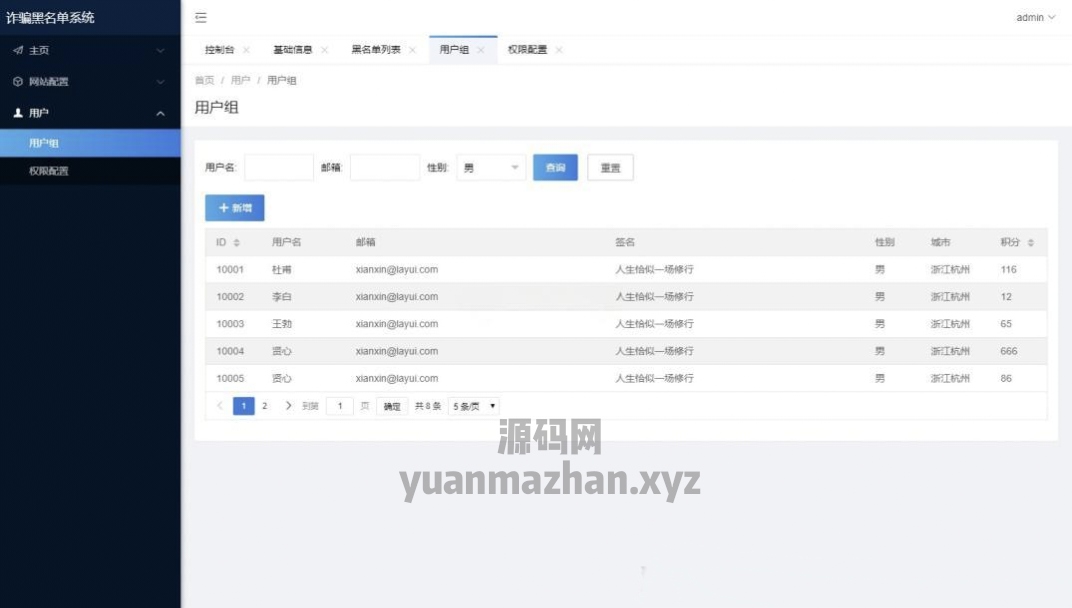Switch to the 黑名单列表 tab
This screenshot has height=608, width=1072.
[376, 50]
